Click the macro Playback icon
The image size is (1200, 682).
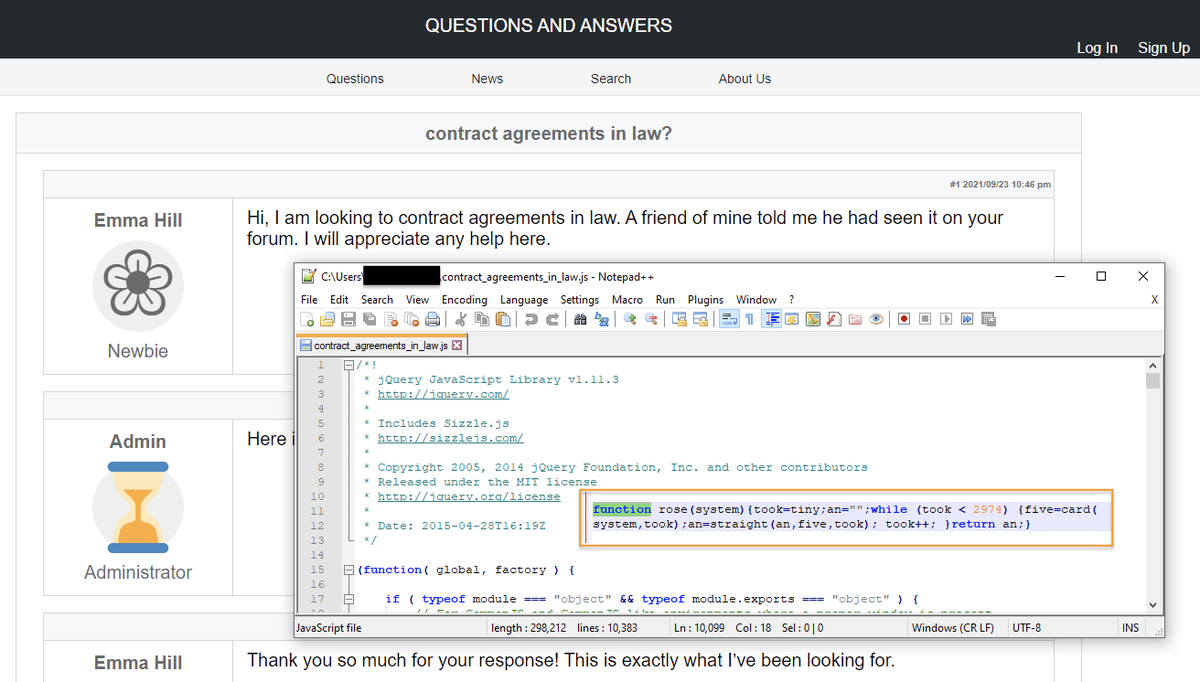[x=946, y=319]
